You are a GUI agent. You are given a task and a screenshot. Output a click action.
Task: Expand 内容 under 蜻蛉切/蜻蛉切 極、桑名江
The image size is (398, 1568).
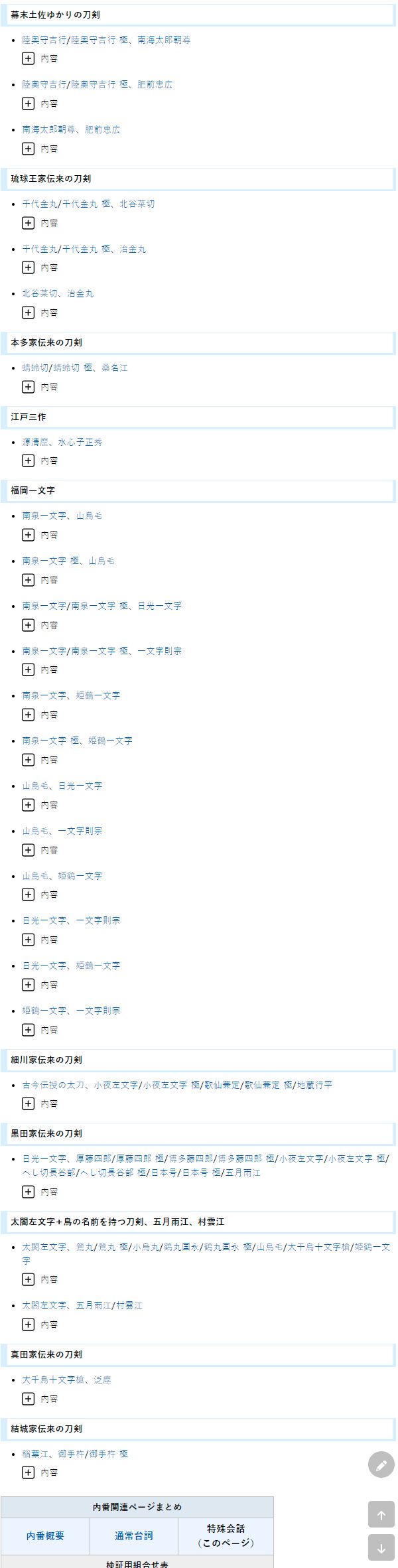(x=28, y=386)
